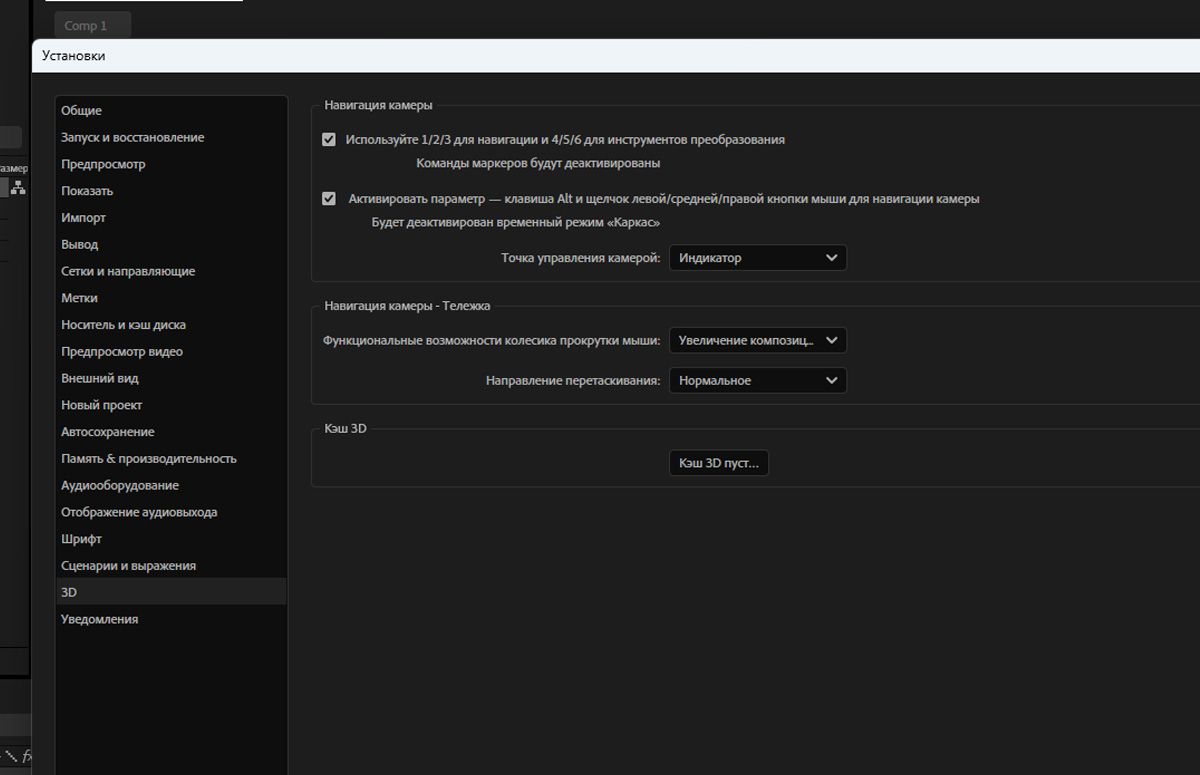Open the mouse scroll wheel function dropdown
1200x775 pixels.
pos(758,340)
